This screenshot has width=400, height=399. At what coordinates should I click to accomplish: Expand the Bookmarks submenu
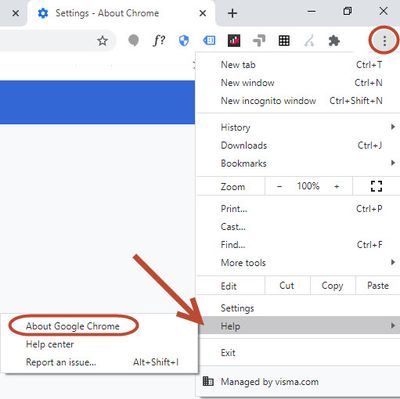click(298, 163)
